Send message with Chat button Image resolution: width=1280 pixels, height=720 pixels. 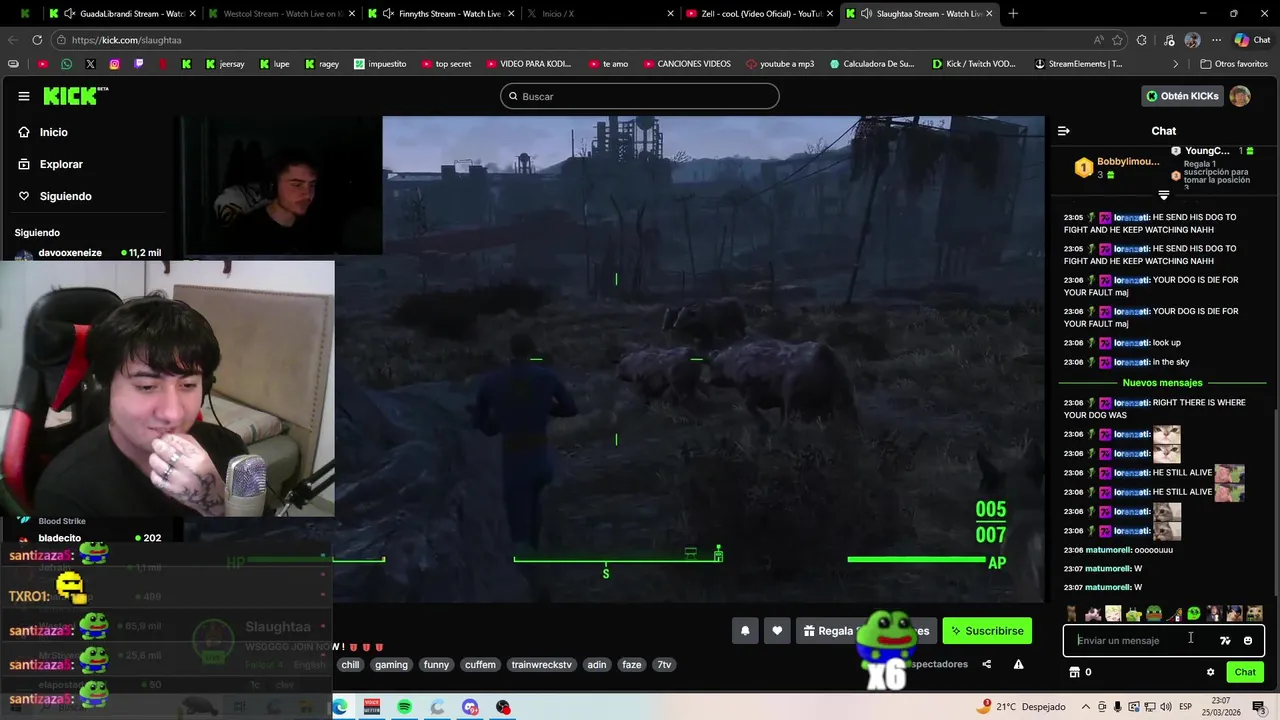pos(1245,672)
